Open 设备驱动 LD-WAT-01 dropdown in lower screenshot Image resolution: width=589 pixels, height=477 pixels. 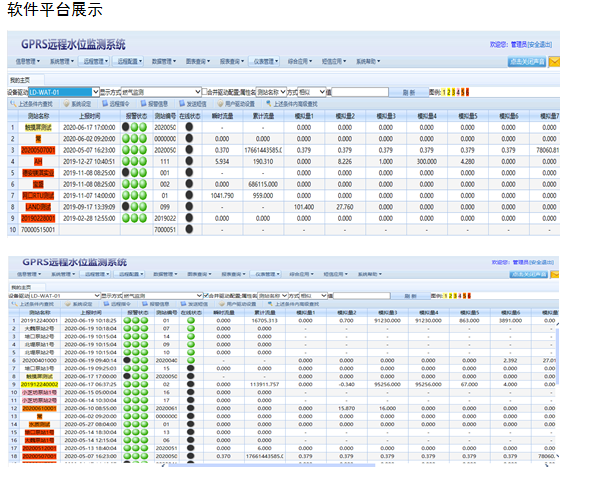coord(65,296)
